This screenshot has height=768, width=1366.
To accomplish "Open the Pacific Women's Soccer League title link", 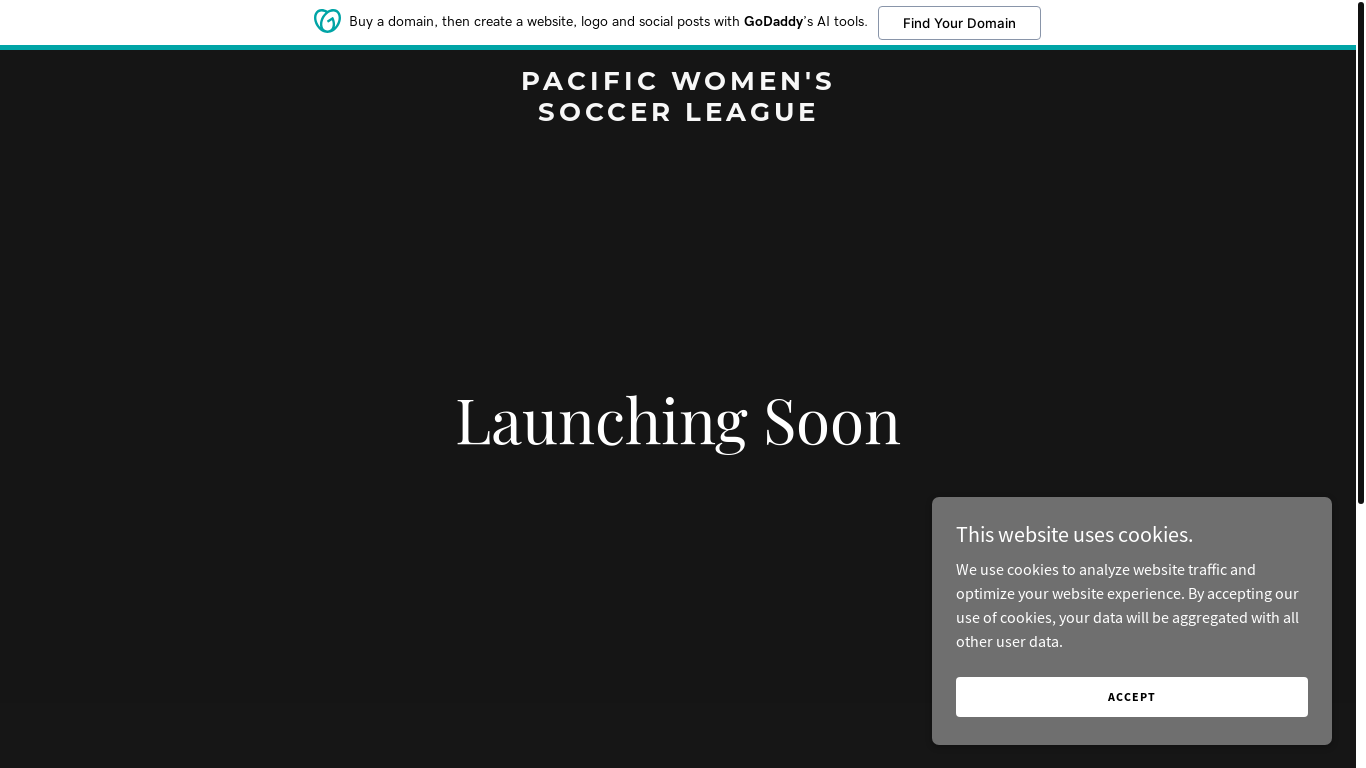I will tap(678, 96).
